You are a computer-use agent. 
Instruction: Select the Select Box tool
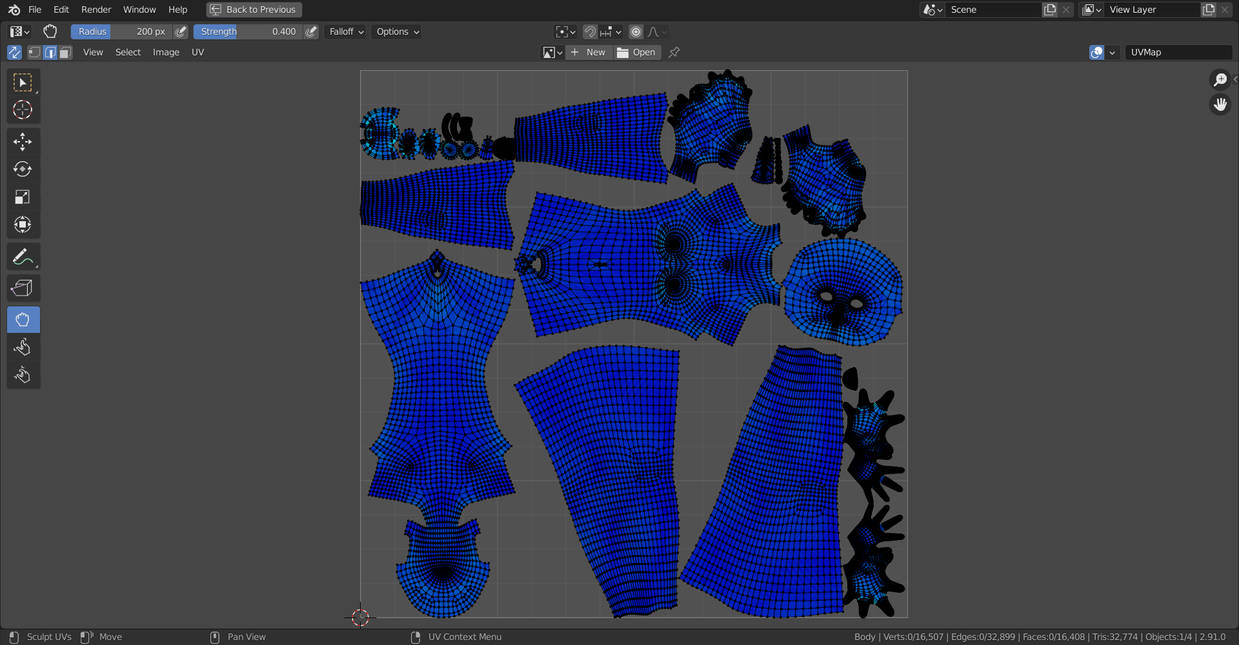point(23,82)
